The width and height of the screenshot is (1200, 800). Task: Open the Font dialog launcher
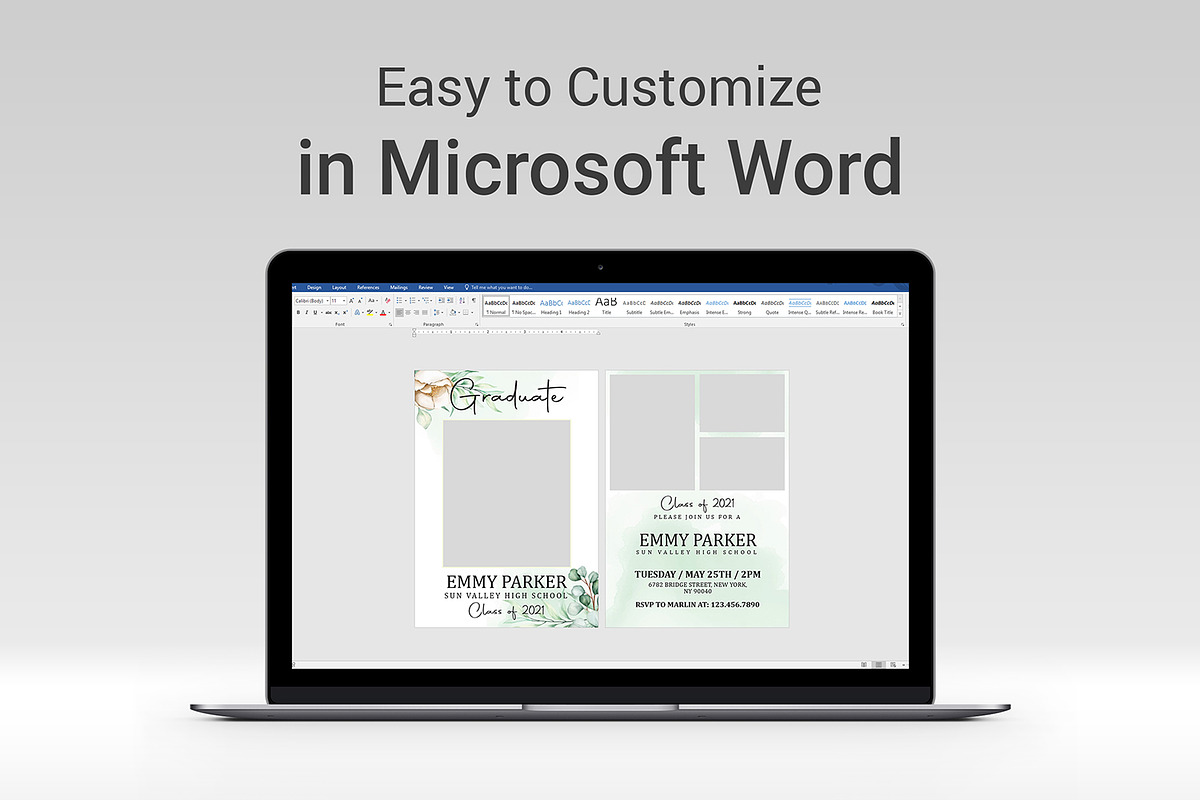point(390,325)
